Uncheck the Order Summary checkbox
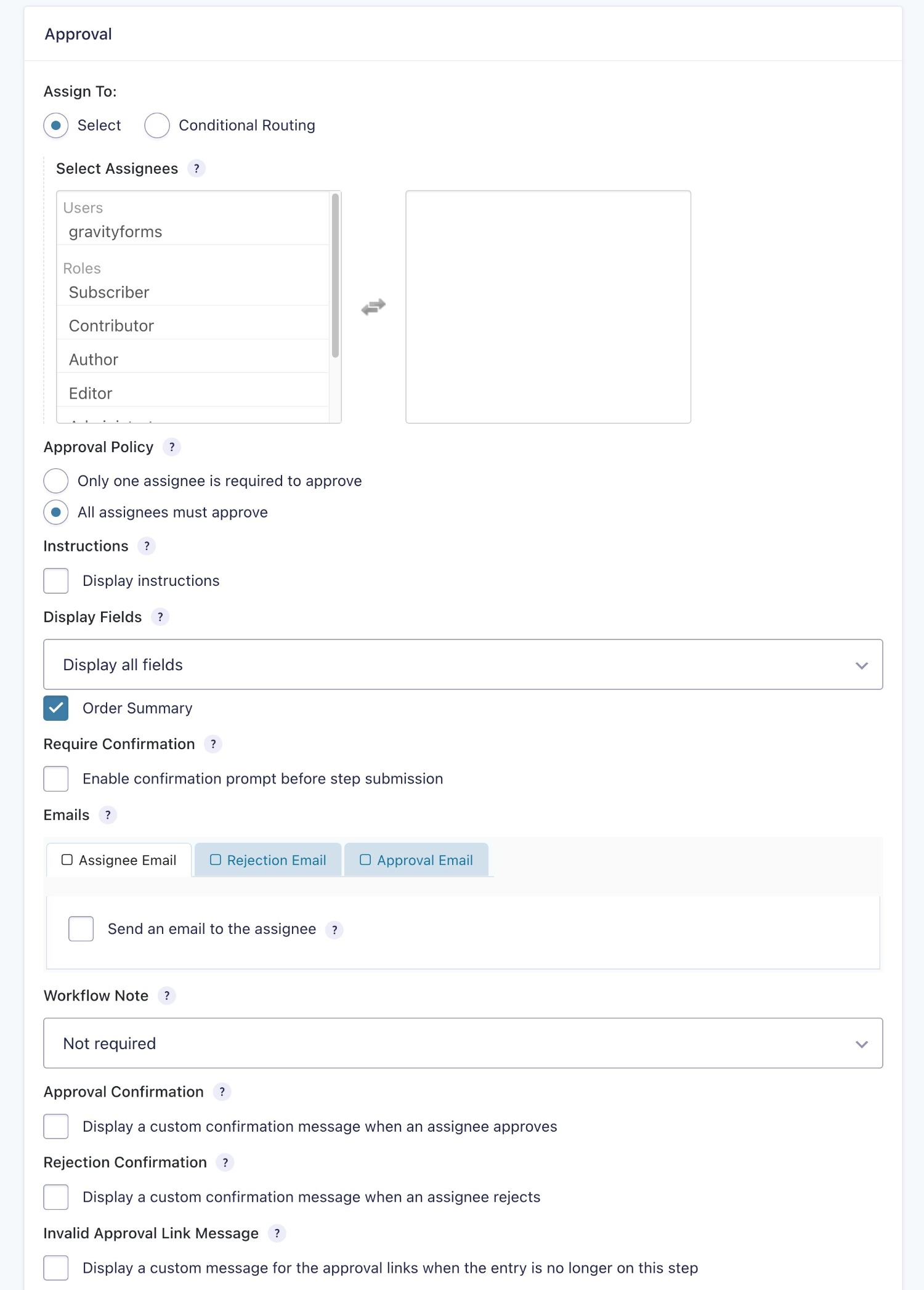Image resolution: width=924 pixels, height=1290 pixels. tap(56, 708)
